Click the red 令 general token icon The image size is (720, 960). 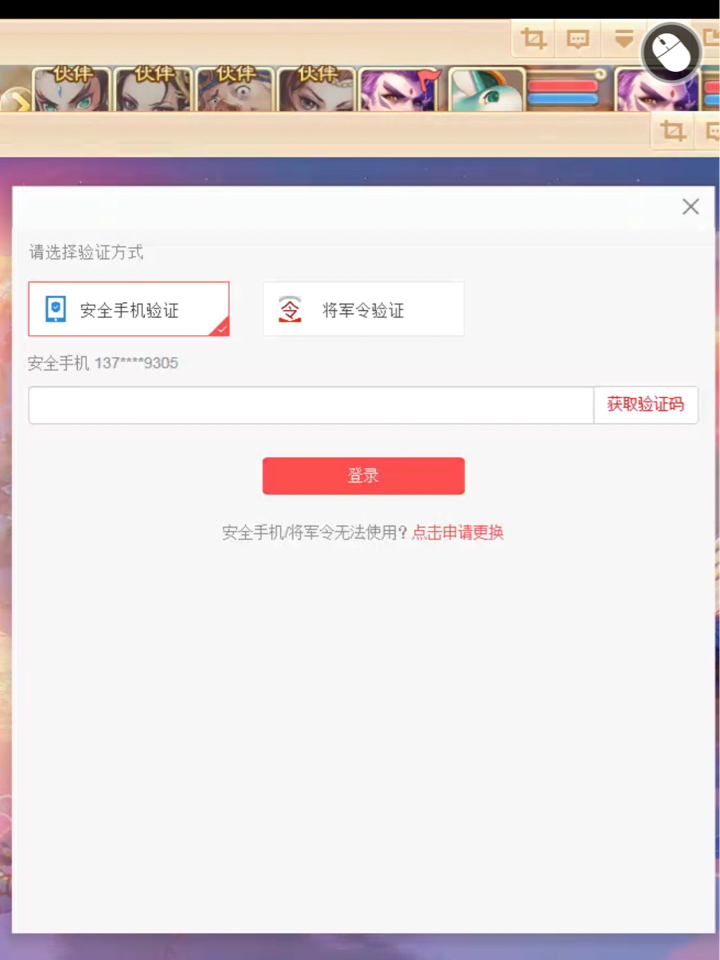tap(290, 309)
